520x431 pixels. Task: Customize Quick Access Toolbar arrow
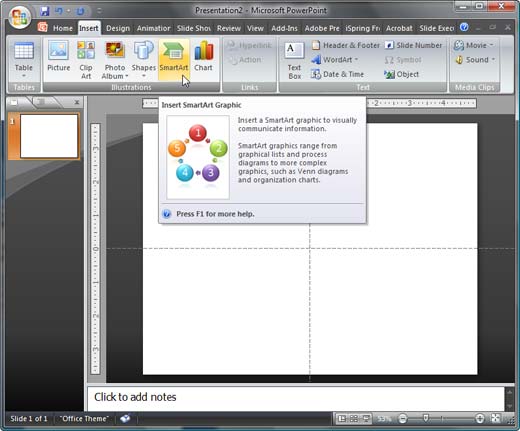click(99, 11)
